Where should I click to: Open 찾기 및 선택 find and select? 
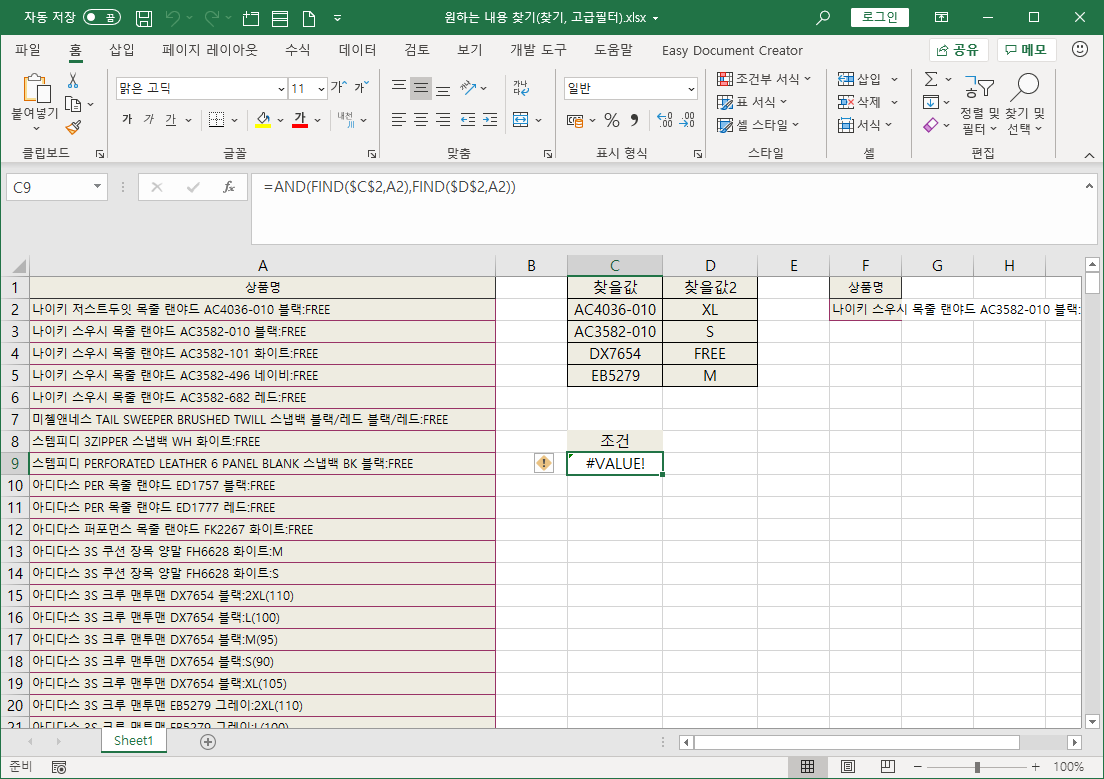point(1024,104)
